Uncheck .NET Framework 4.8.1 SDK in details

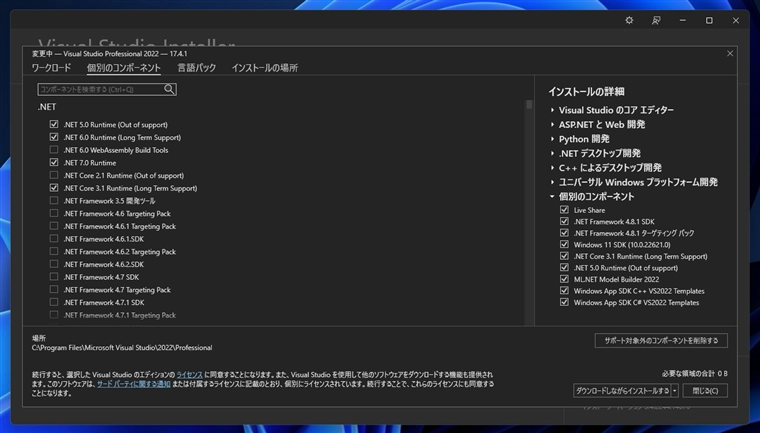point(564,221)
